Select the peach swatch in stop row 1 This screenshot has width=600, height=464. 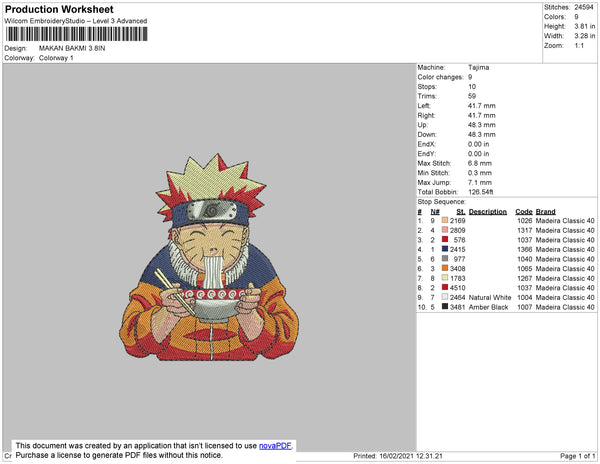coord(445,220)
